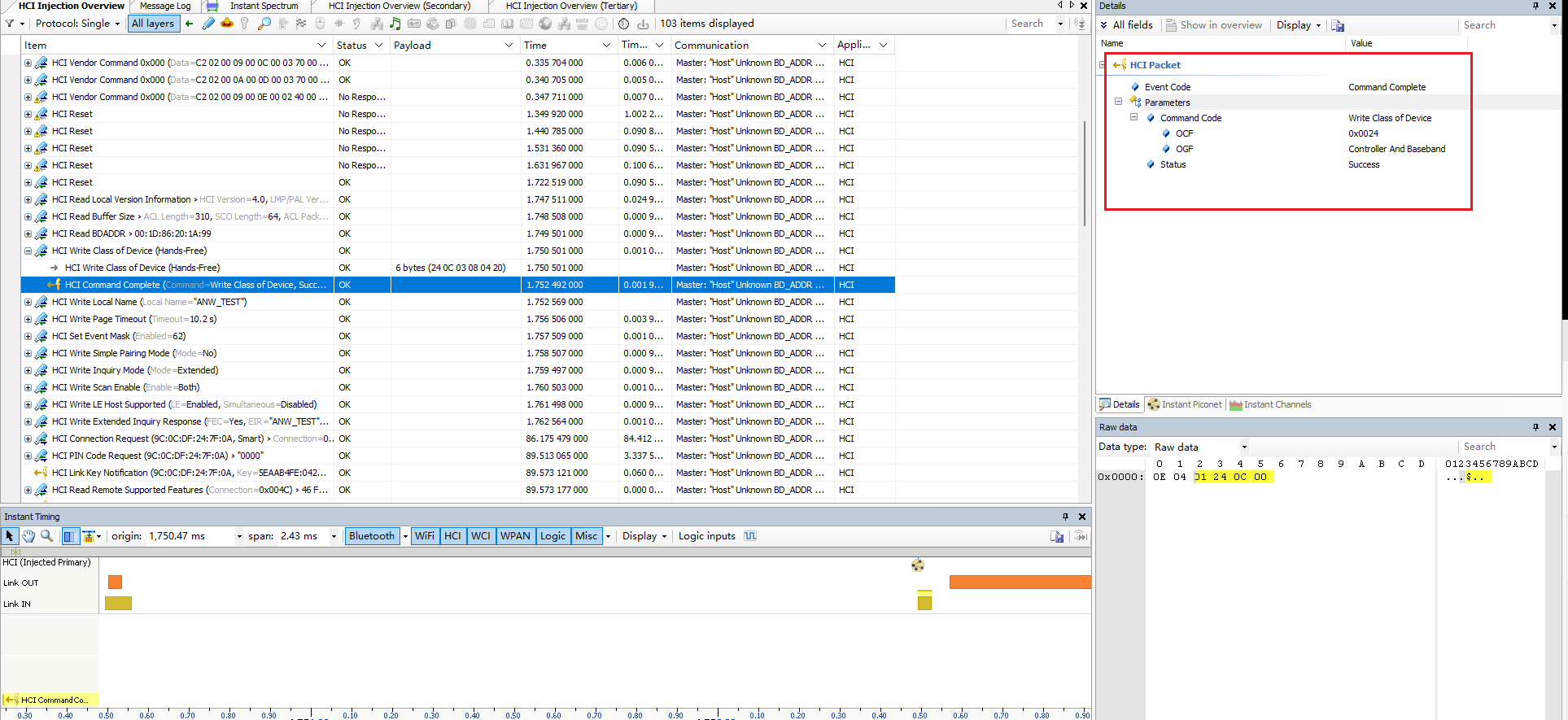Click the green back arrow in the toolbar
Viewport: 1568px width, 720px height.
189,24
